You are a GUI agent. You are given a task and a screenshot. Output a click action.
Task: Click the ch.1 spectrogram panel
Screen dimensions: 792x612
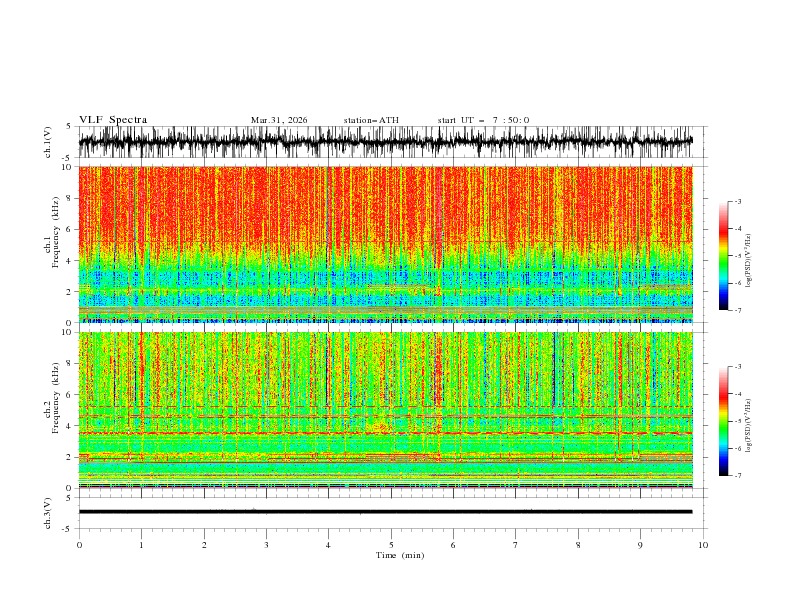click(x=385, y=244)
